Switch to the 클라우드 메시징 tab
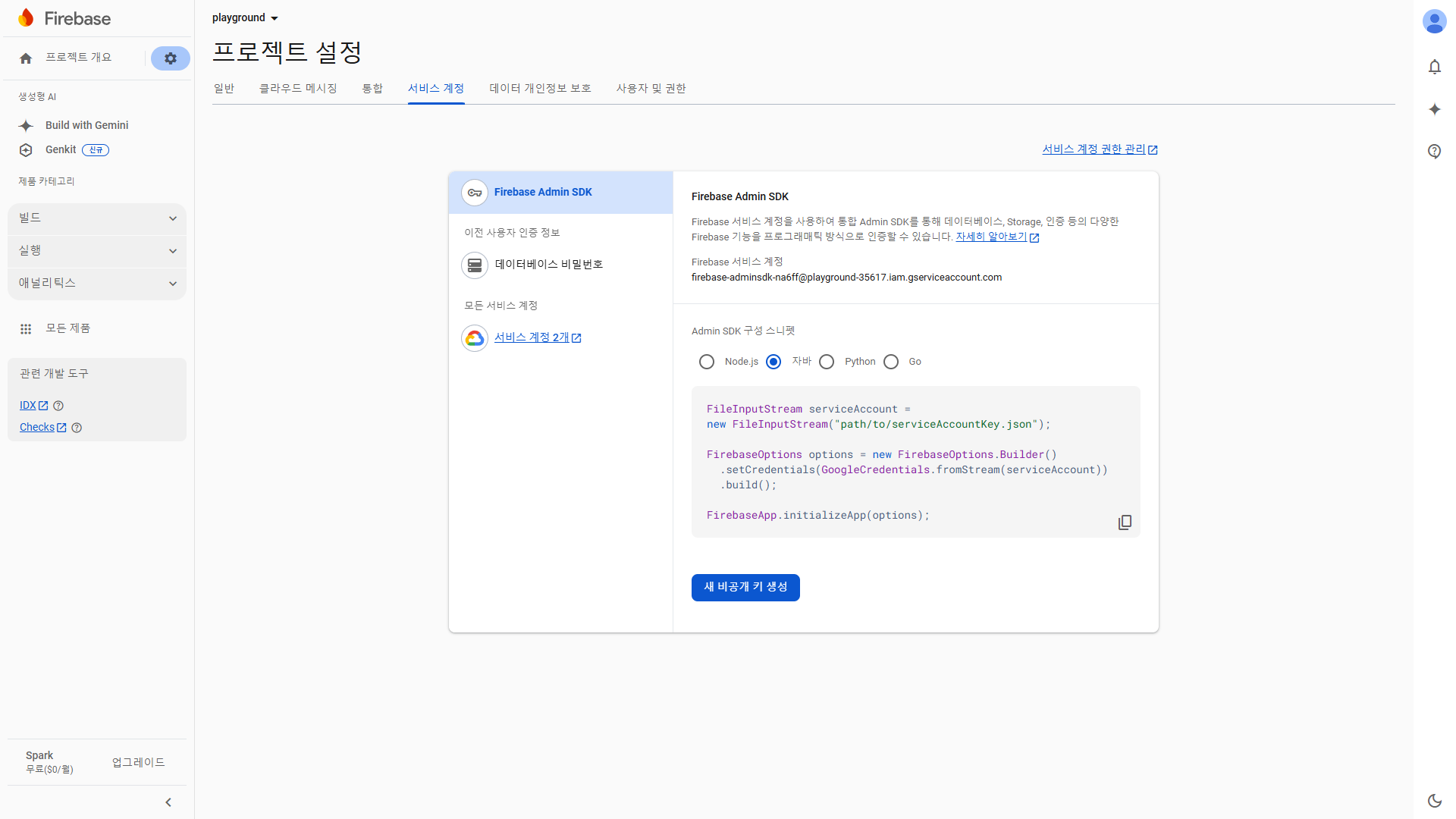The width and height of the screenshot is (1456, 819). (298, 89)
